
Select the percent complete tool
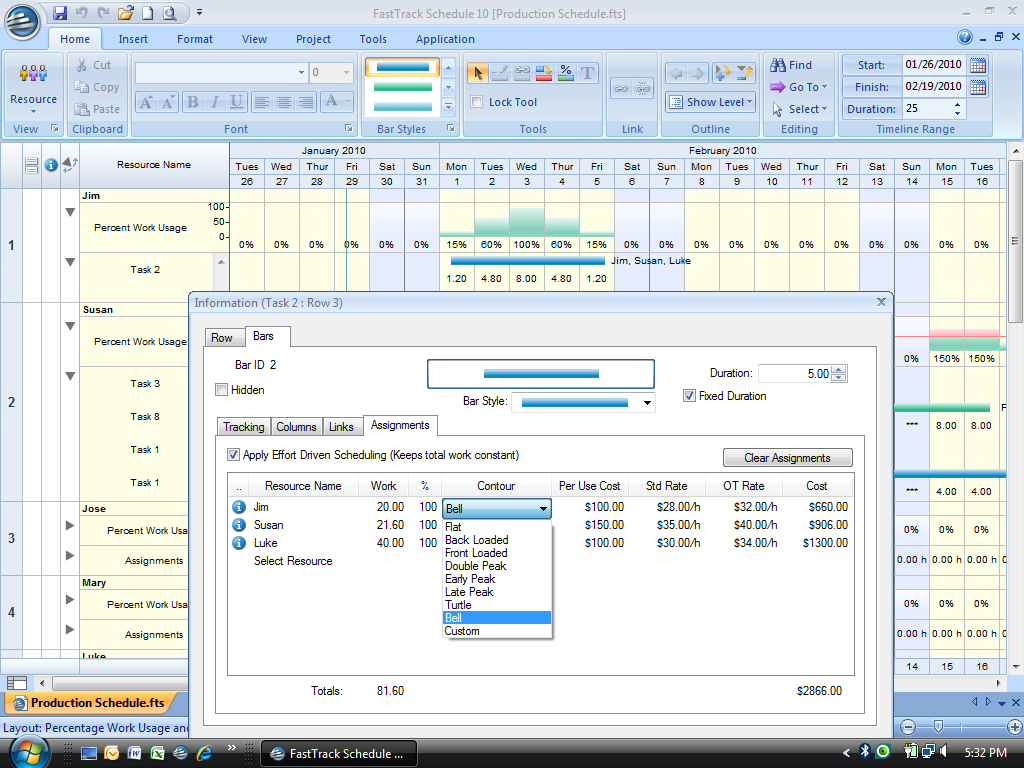[566, 73]
